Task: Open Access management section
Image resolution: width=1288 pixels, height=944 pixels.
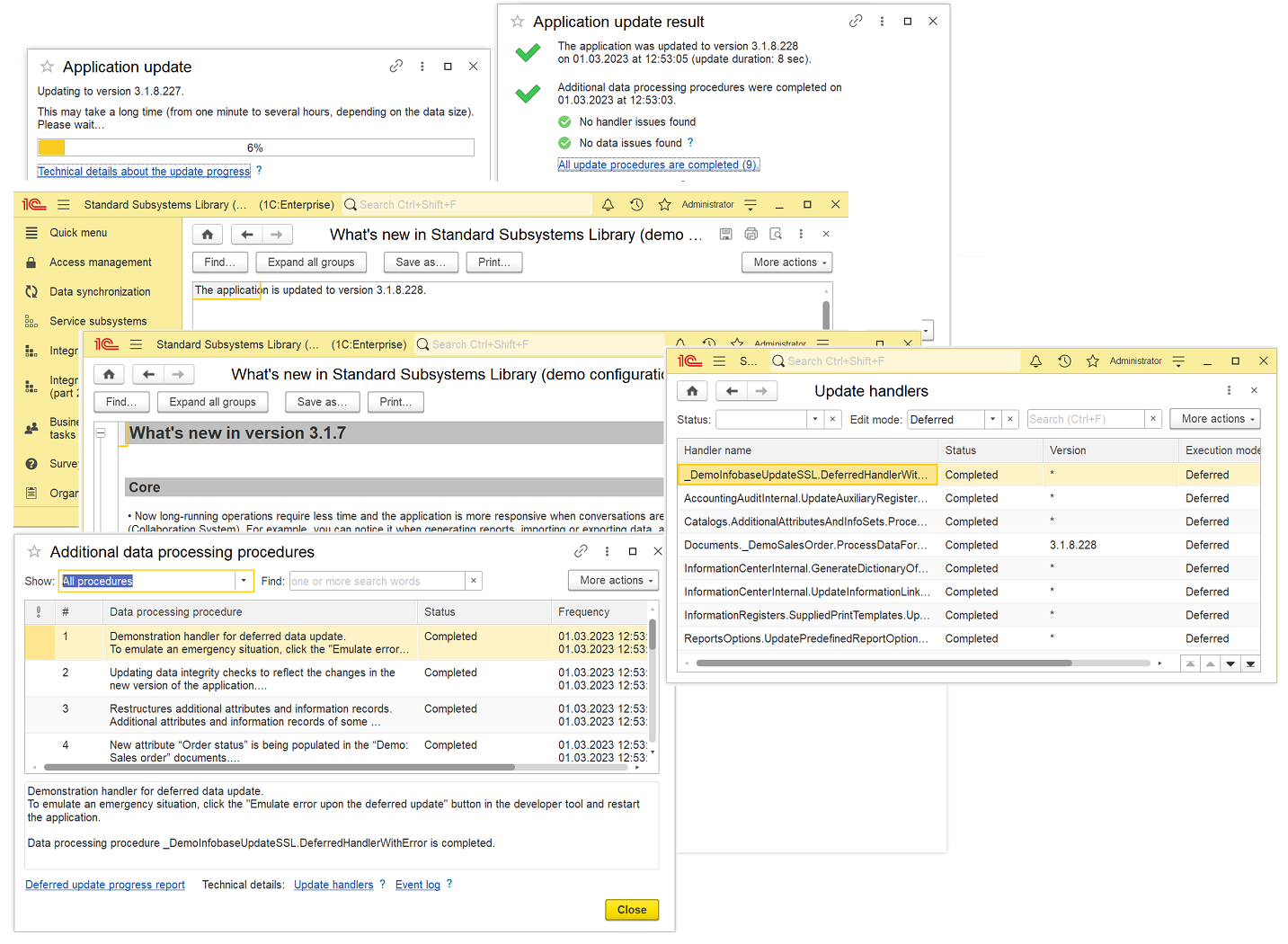Action: [x=100, y=263]
